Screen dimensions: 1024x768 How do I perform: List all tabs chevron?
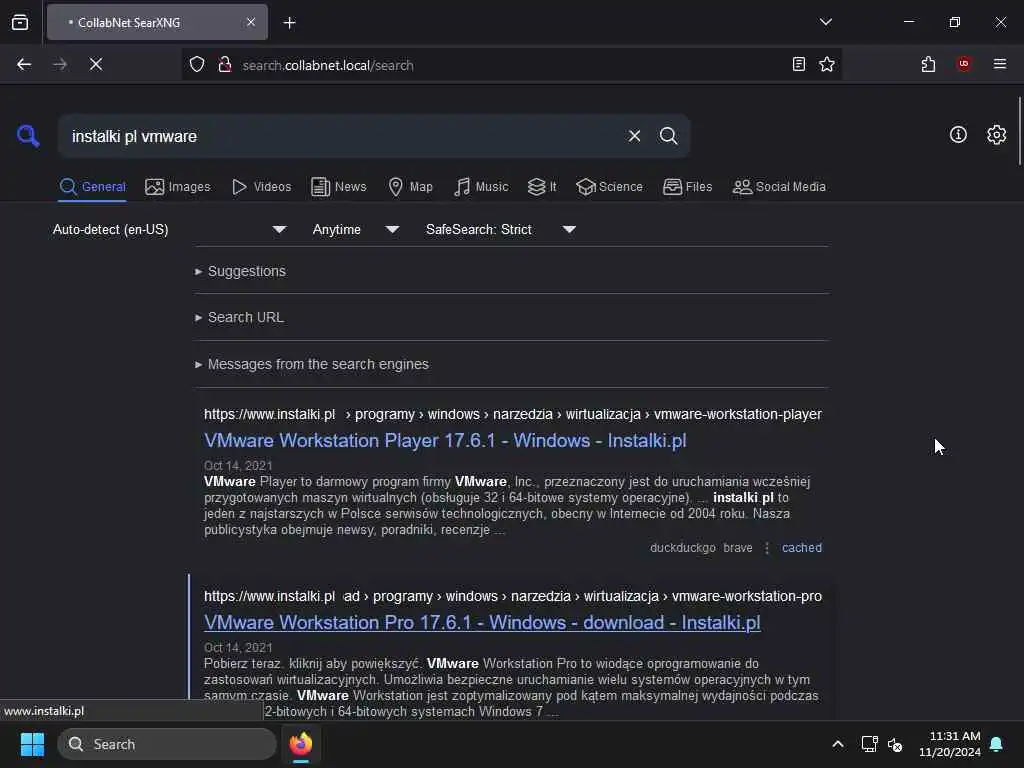coord(825,22)
